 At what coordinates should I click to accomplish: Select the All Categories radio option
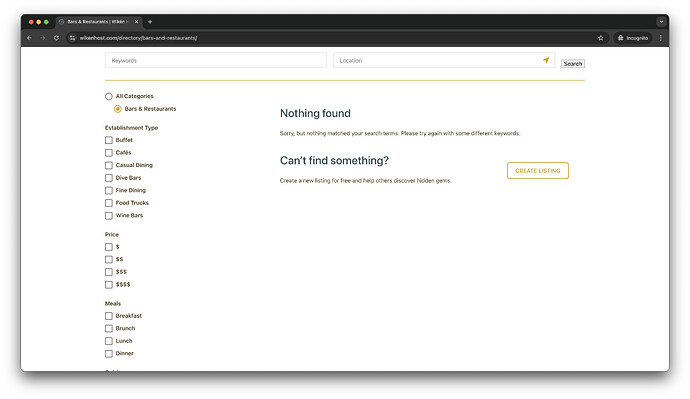tap(109, 96)
